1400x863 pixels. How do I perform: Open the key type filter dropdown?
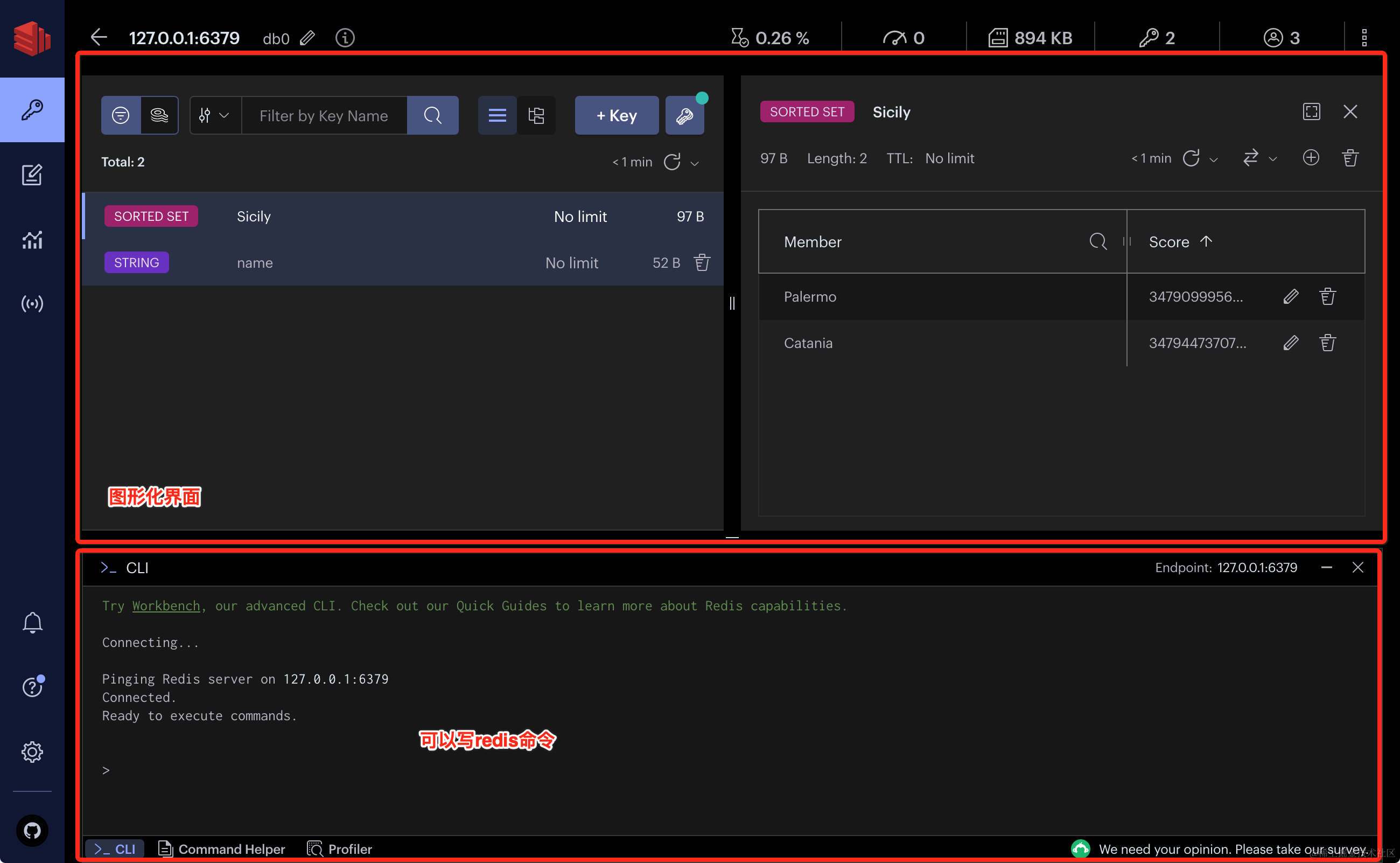(214, 116)
